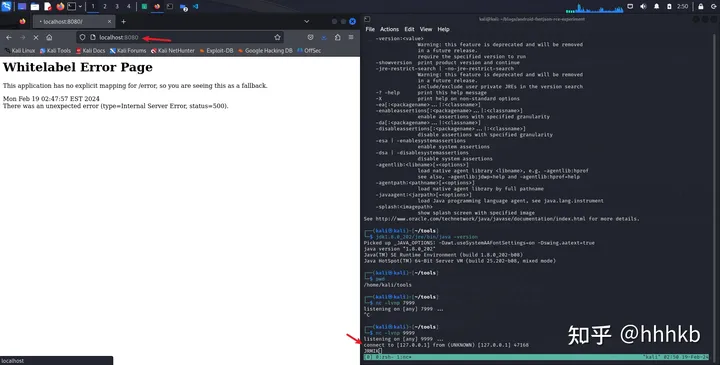Open the Google Hacking DB bookmark

click(x=265, y=51)
